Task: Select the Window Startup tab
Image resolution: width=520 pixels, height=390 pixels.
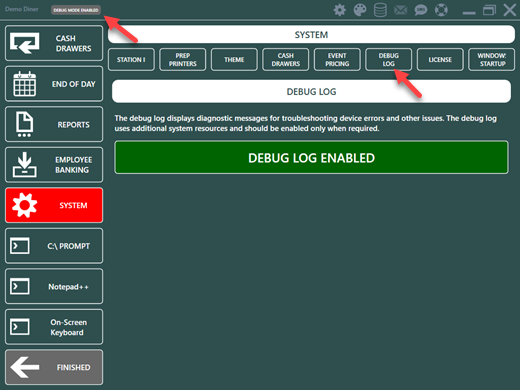Action: 492,60
